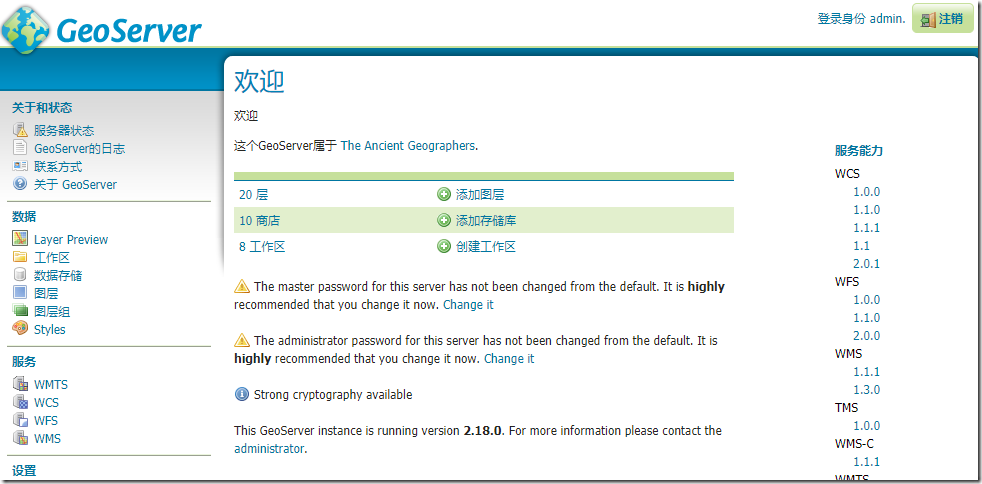Viewport: 982px width, 484px height.
Task: Click the WMTS service icon
Action: (x=21, y=384)
